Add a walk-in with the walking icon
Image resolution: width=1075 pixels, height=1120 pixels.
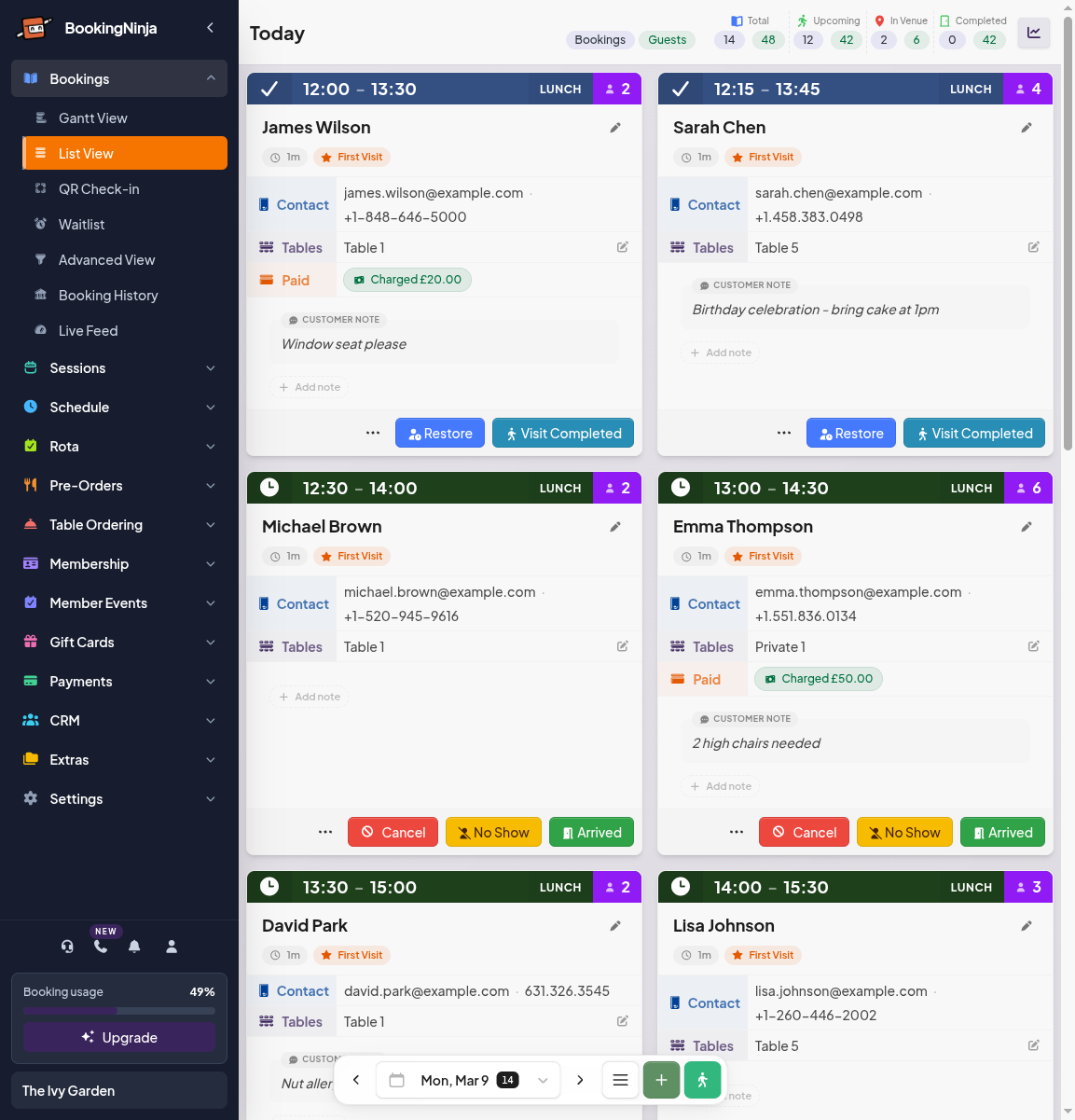(x=702, y=1080)
